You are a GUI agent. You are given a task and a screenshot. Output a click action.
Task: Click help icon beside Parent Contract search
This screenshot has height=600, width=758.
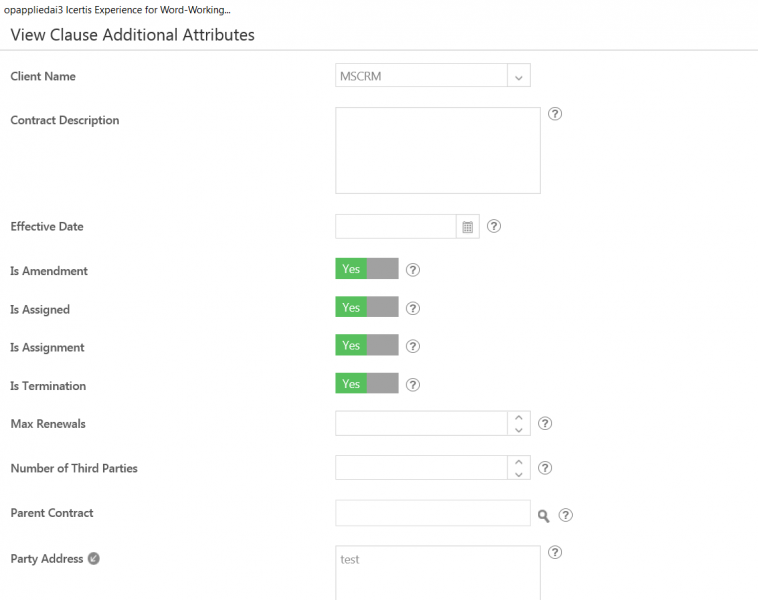tap(566, 515)
